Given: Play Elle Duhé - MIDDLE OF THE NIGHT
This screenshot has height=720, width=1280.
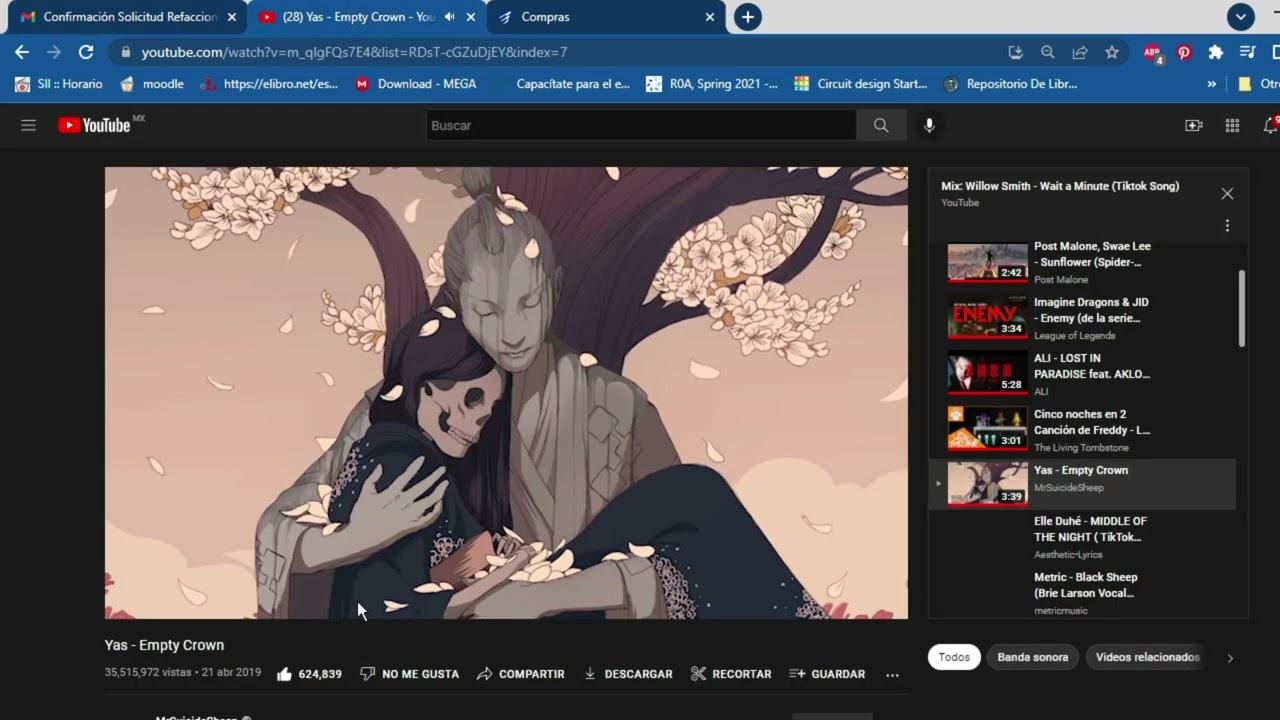Looking at the screenshot, I should 1082,537.
